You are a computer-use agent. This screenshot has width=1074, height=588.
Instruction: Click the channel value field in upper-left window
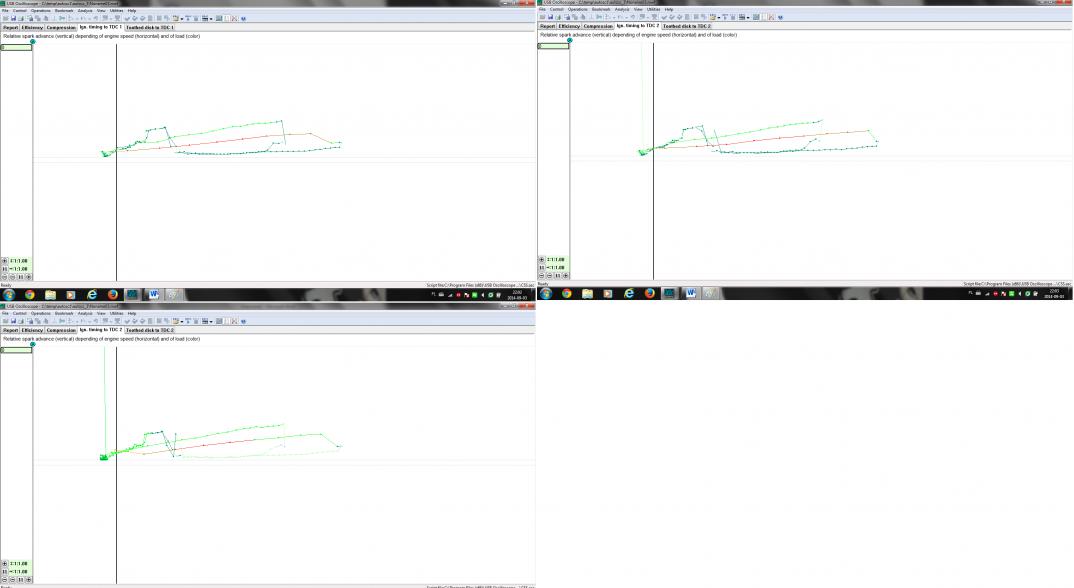click(x=16, y=47)
